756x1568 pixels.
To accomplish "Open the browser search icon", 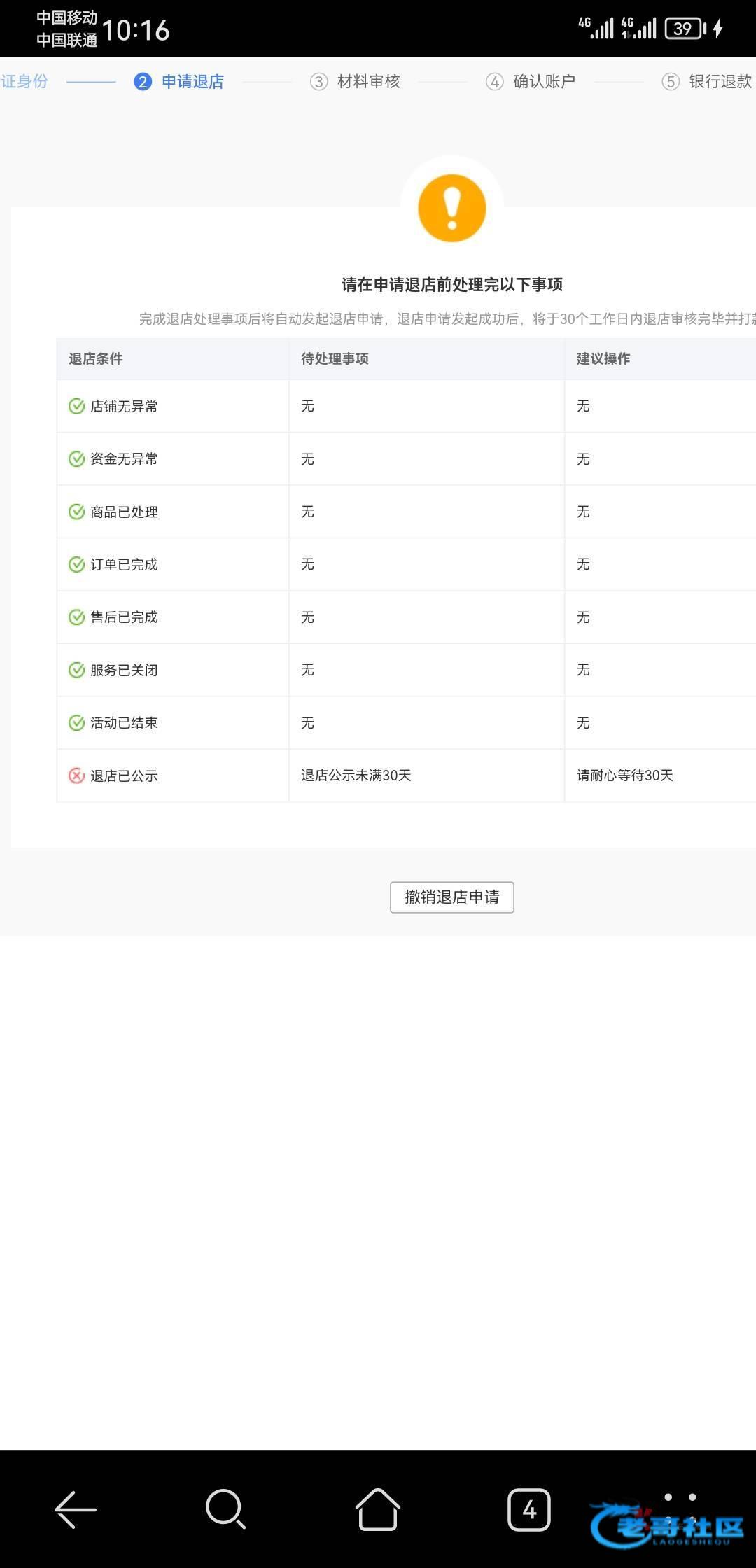I will [225, 1509].
